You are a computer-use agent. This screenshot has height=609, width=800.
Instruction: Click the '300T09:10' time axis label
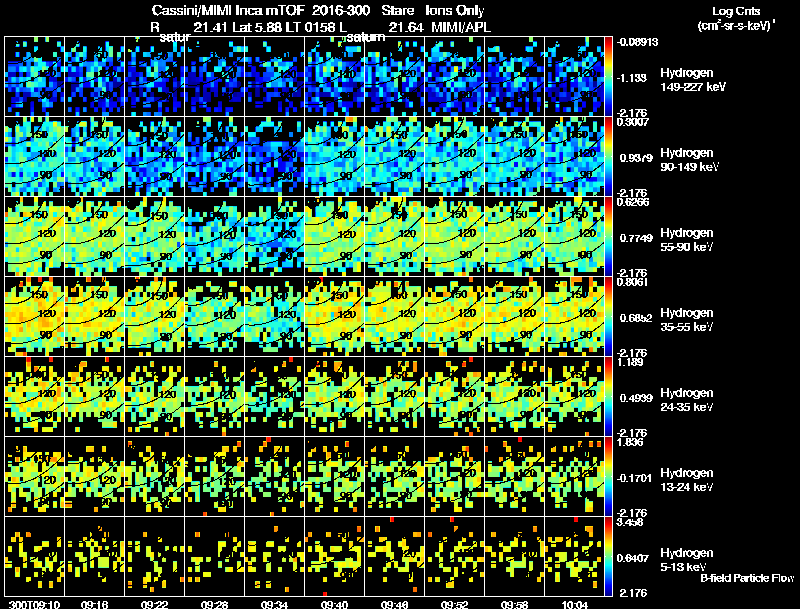35,605
